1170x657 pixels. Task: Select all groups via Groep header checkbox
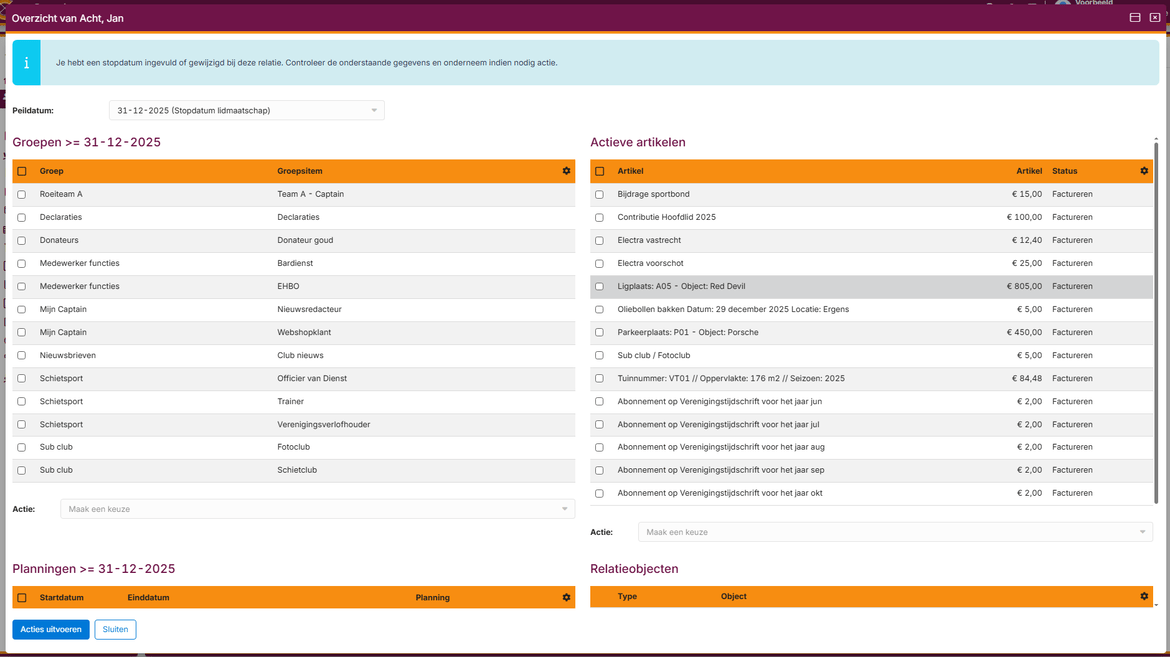22,172
